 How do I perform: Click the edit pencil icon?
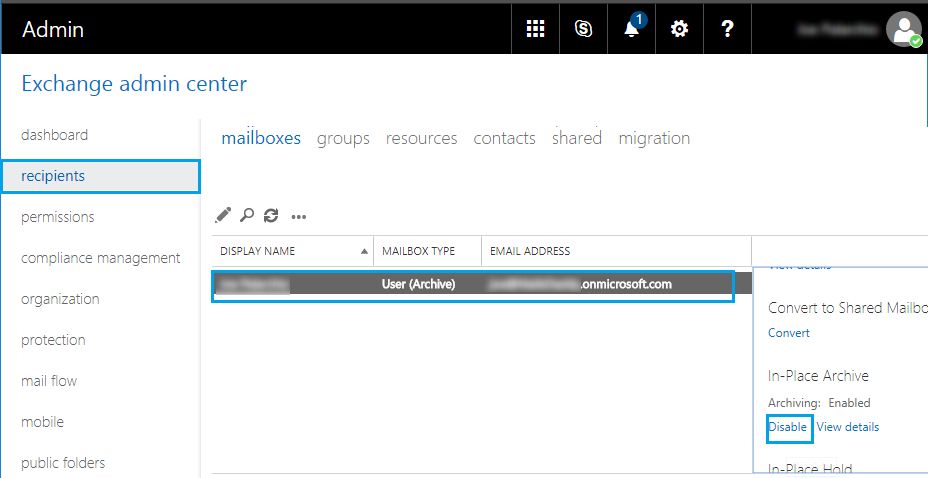tap(223, 215)
